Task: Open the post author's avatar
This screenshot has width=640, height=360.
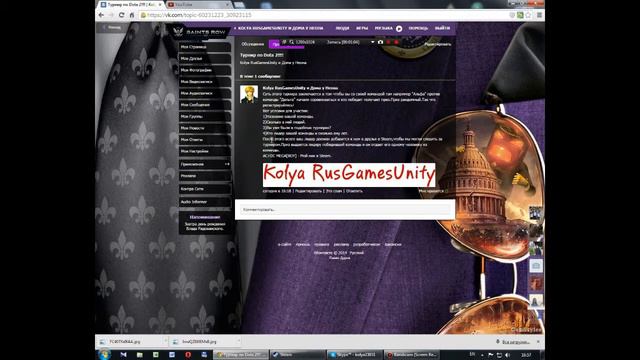Action: click(x=249, y=94)
